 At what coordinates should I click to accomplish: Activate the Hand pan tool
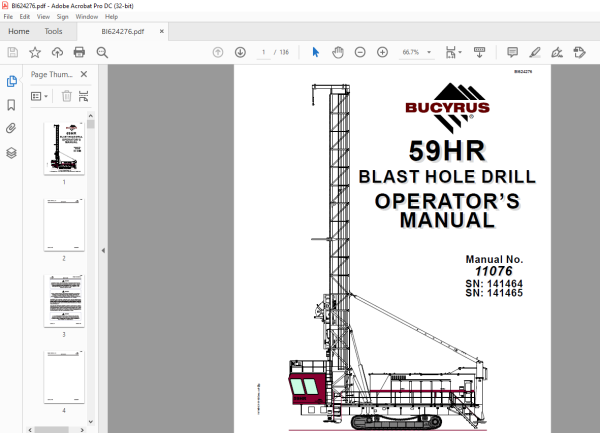point(338,52)
